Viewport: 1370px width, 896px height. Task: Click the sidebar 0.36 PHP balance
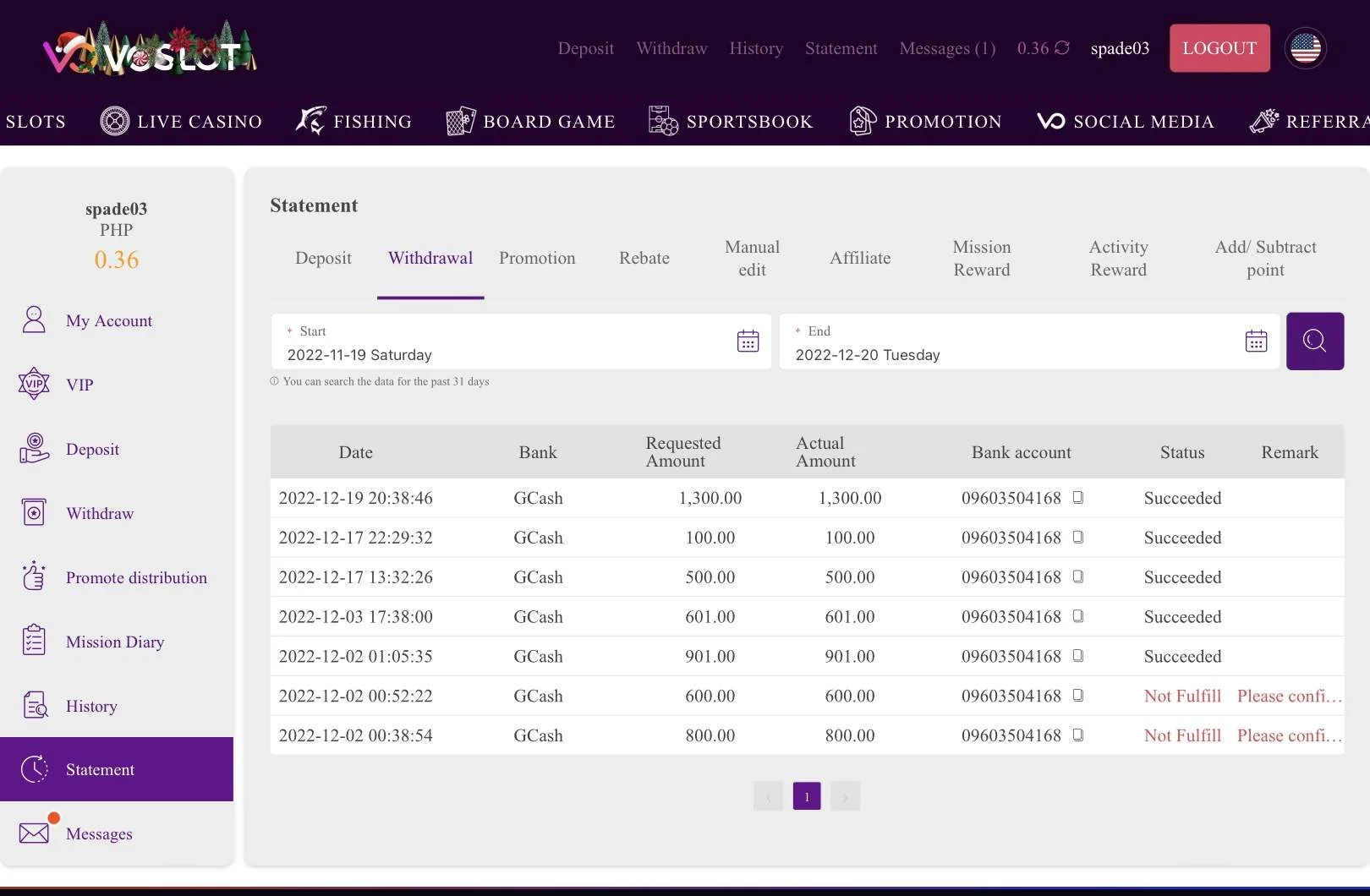tap(117, 260)
